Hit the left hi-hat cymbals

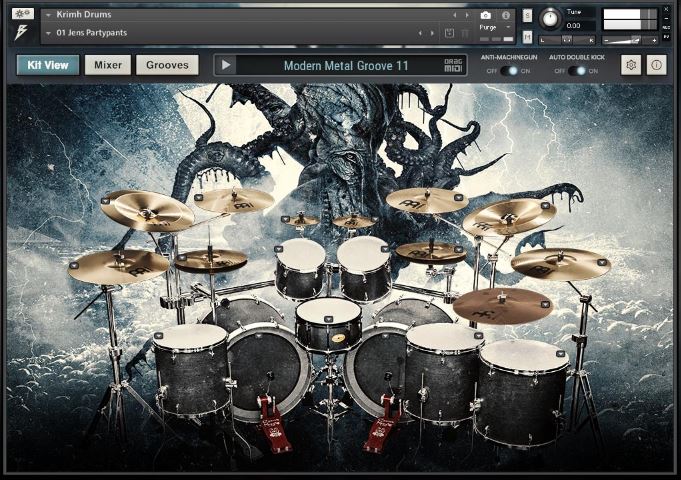point(211,260)
